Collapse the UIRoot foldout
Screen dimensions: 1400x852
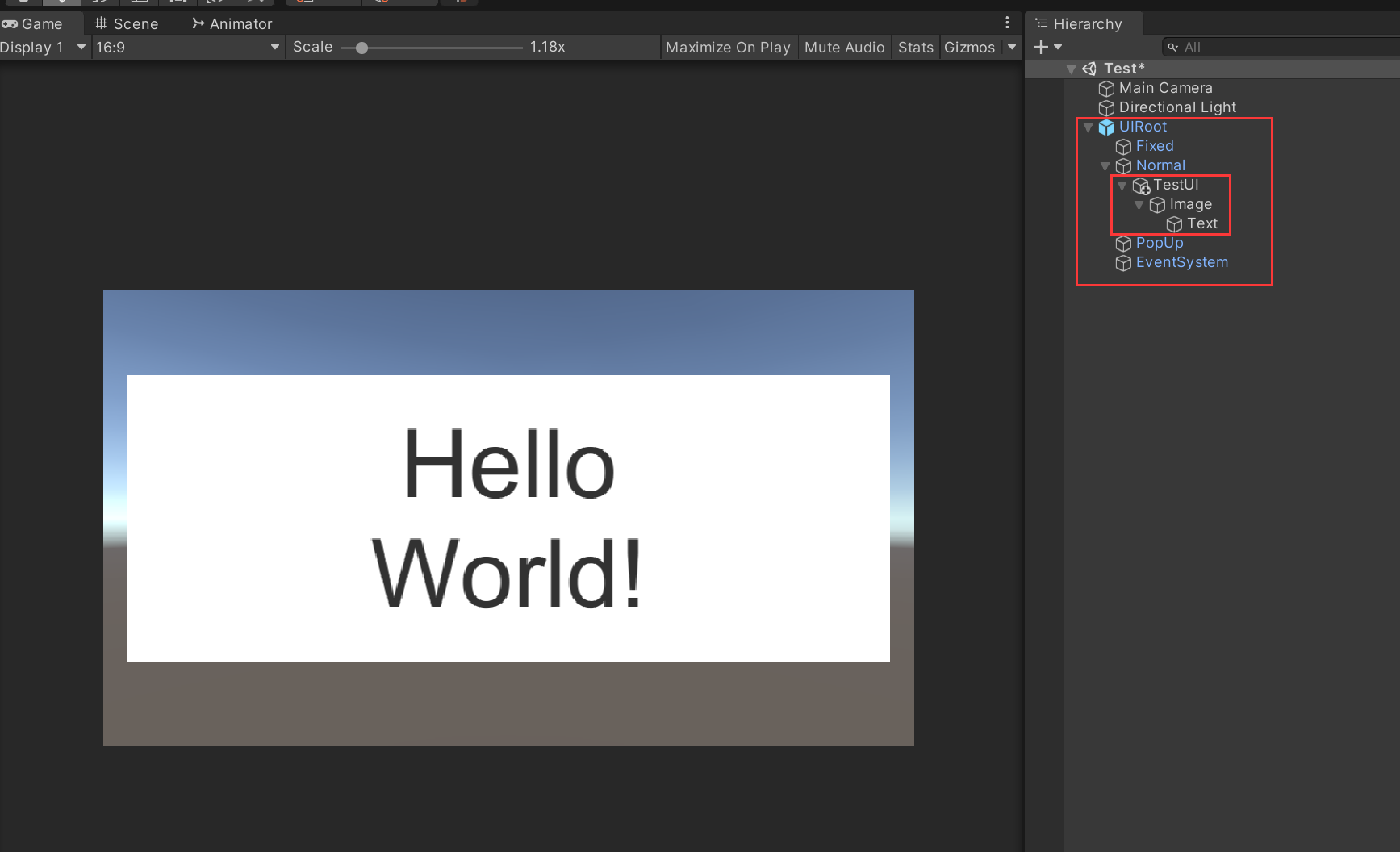1088,127
